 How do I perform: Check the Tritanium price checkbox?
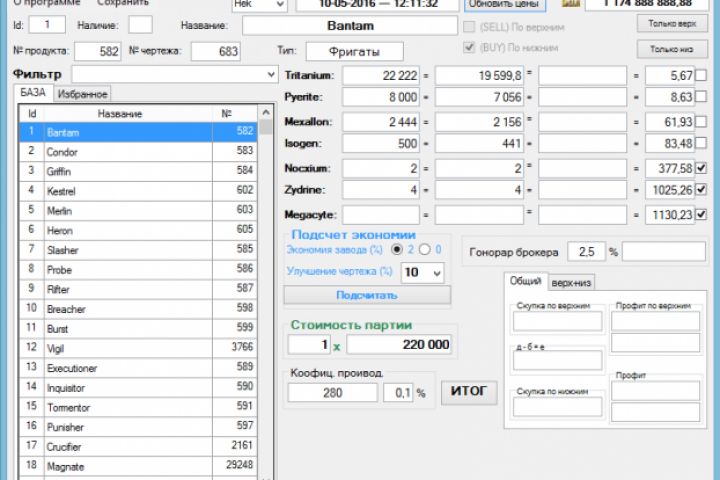(701, 75)
